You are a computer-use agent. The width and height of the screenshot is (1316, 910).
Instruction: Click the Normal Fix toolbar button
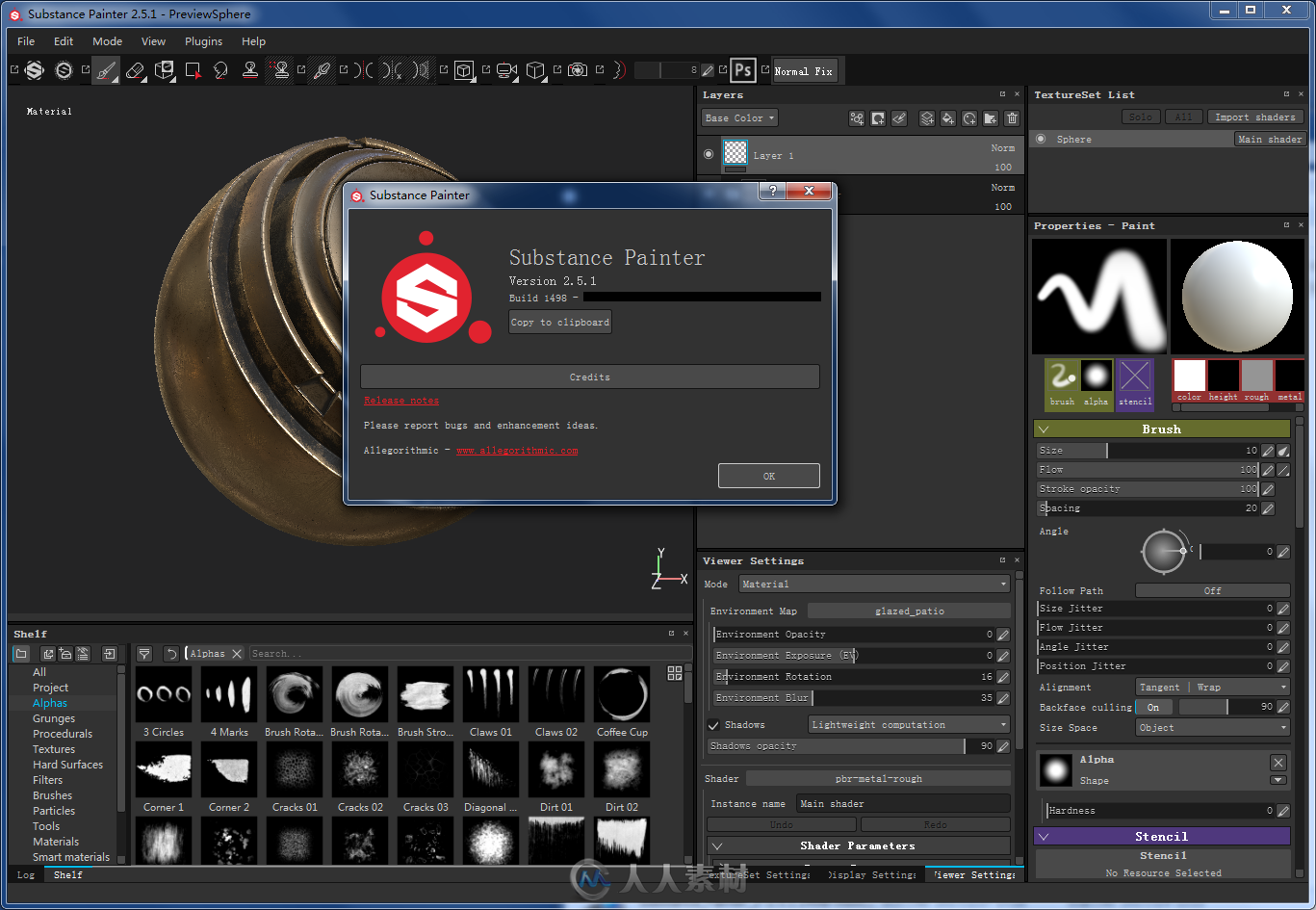(x=804, y=71)
